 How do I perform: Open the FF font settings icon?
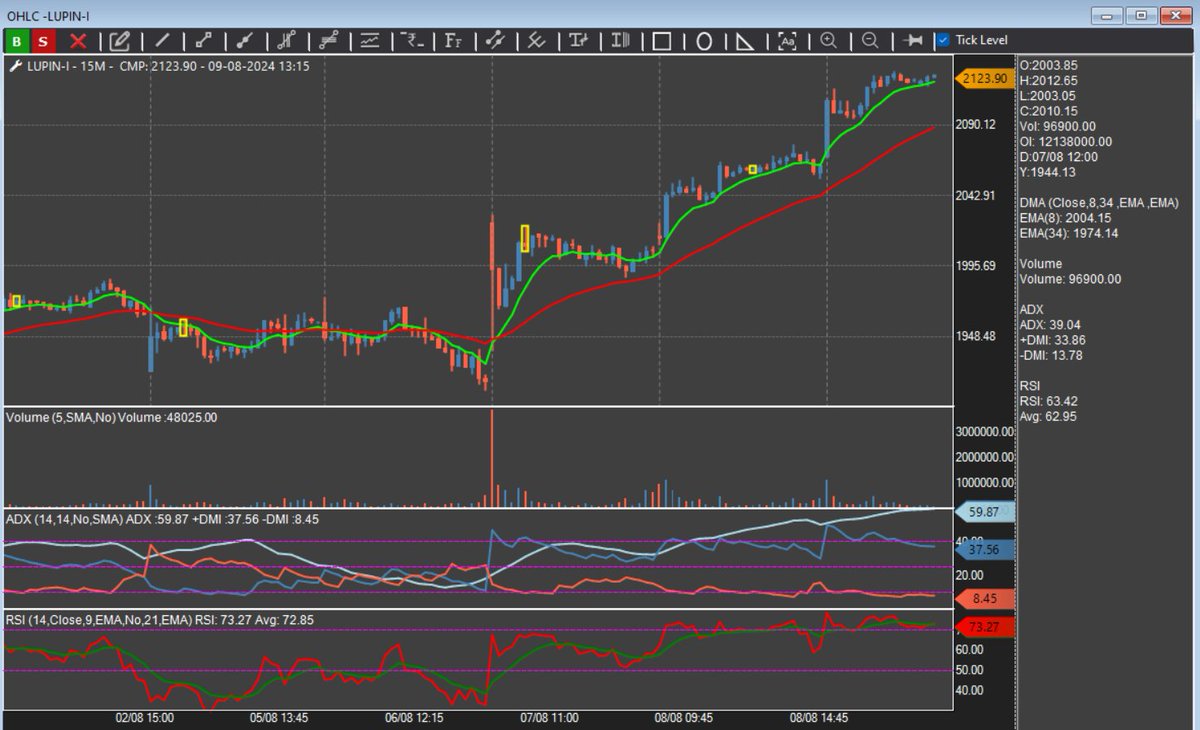[453, 41]
